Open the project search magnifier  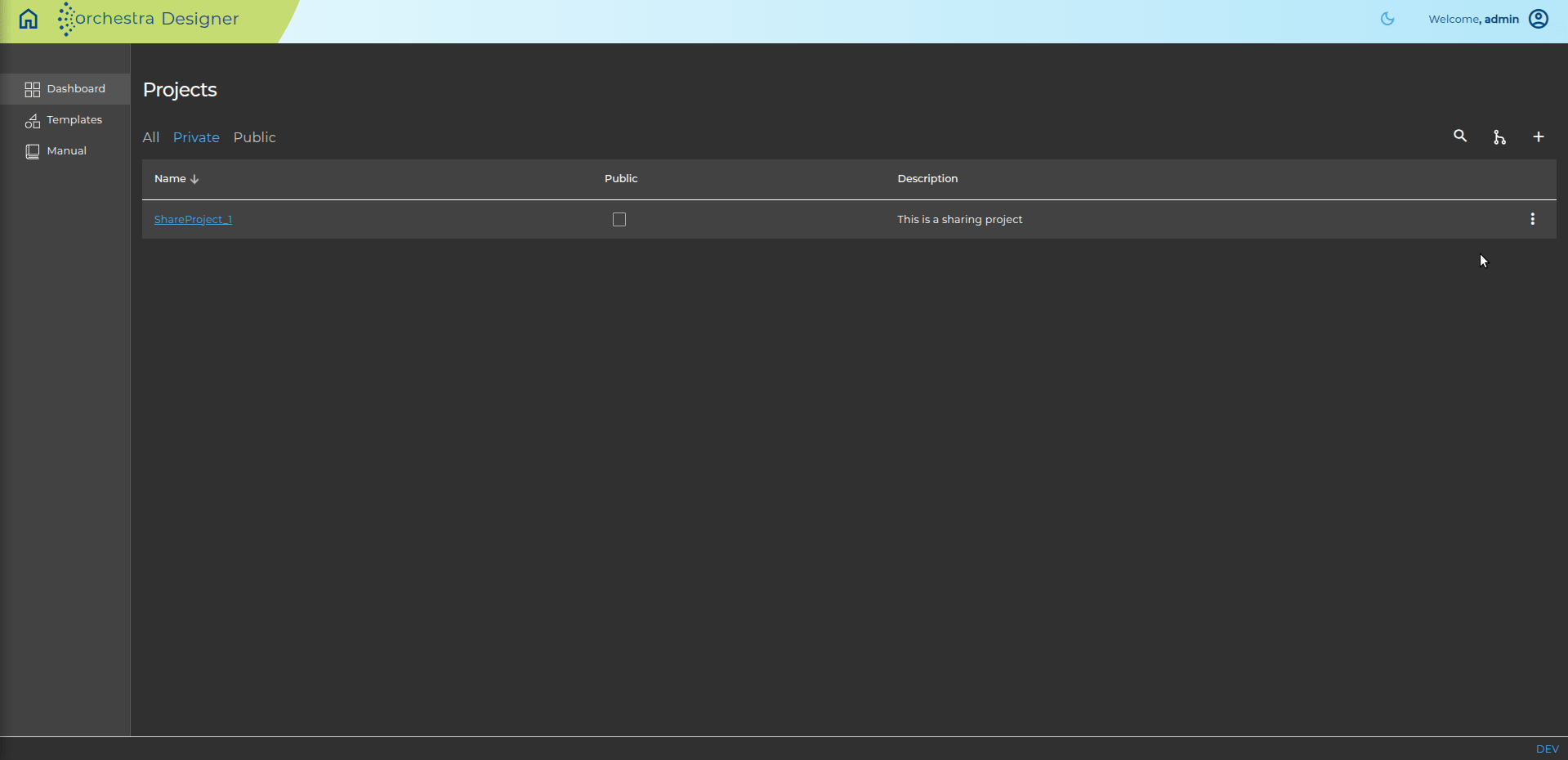pyautogui.click(x=1460, y=136)
